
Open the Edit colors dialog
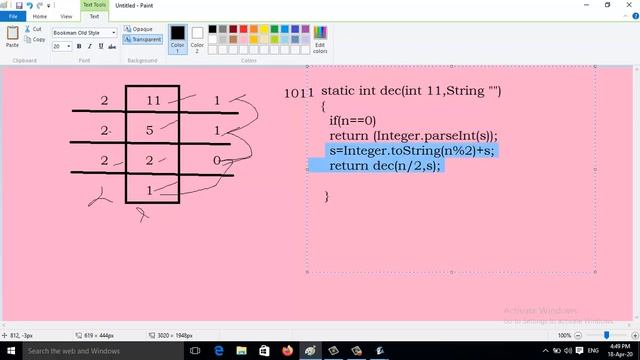point(320,39)
